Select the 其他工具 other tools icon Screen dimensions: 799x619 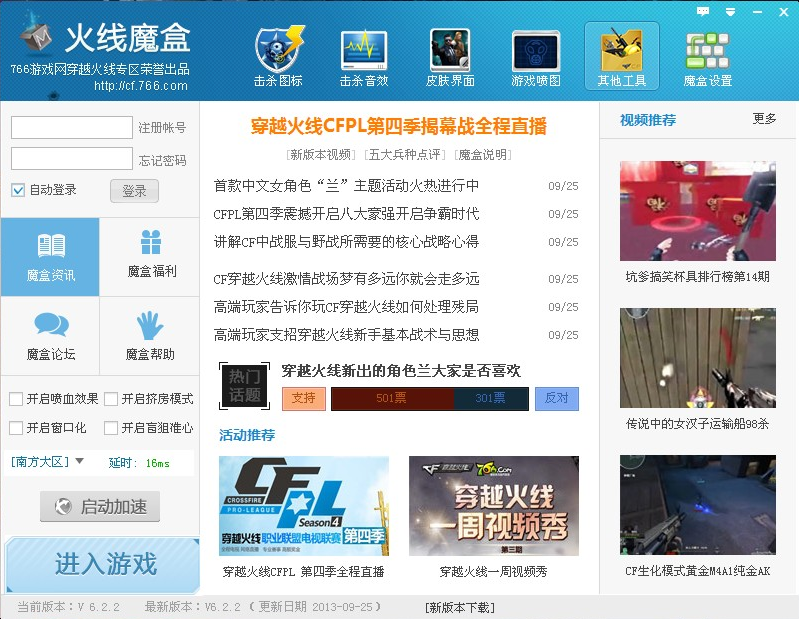(x=622, y=56)
